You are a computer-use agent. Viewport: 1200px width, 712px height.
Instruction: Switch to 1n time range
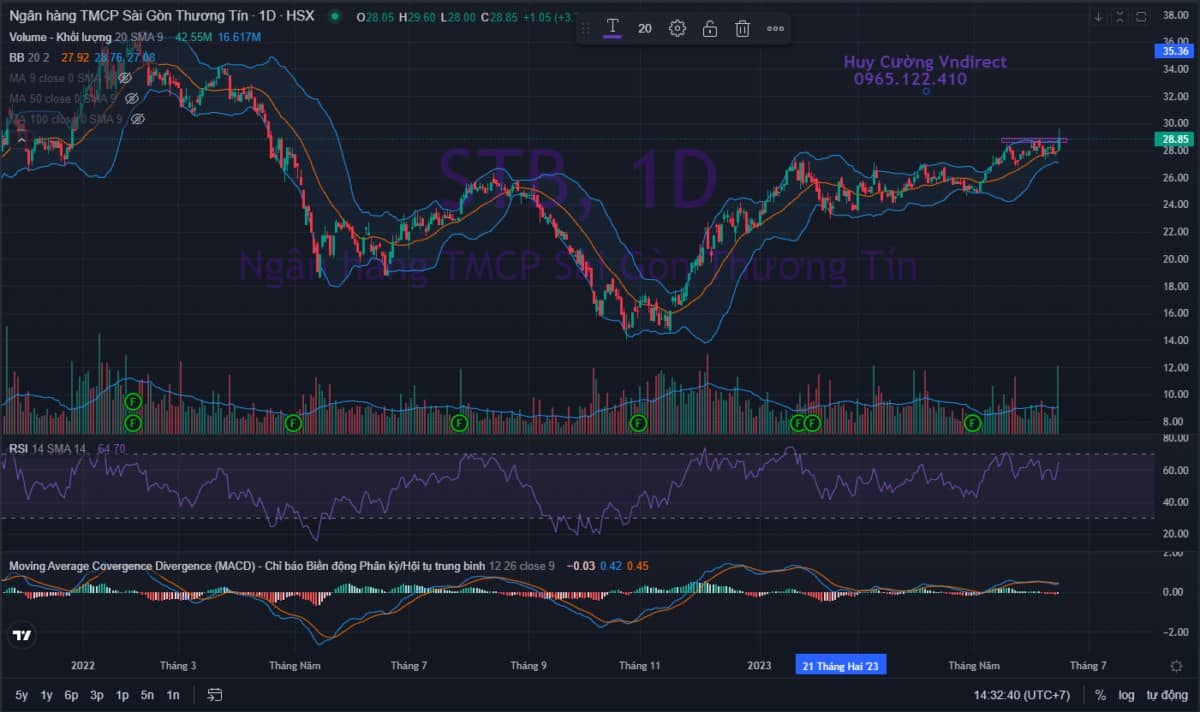tap(173, 695)
